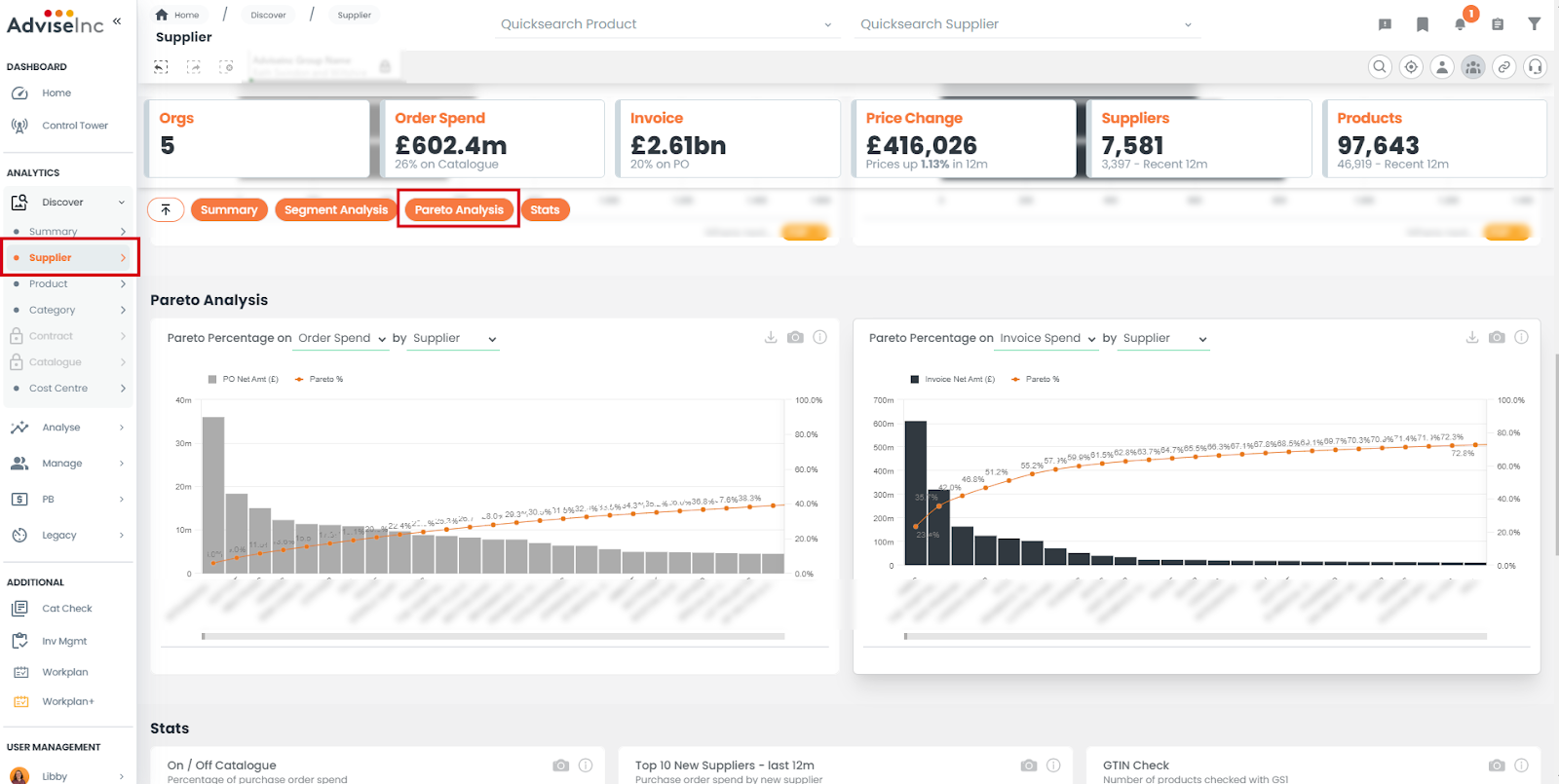Open the notifications bell icon
Screen dimensions: 1559x784
(x=1460, y=24)
